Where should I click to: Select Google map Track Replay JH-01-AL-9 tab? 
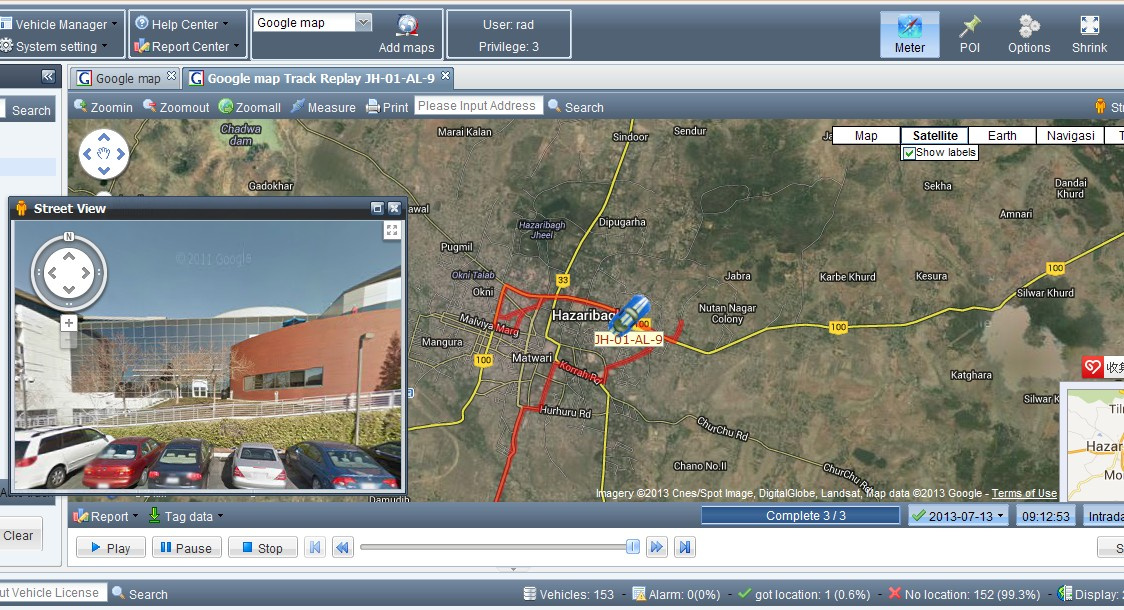coord(320,78)
